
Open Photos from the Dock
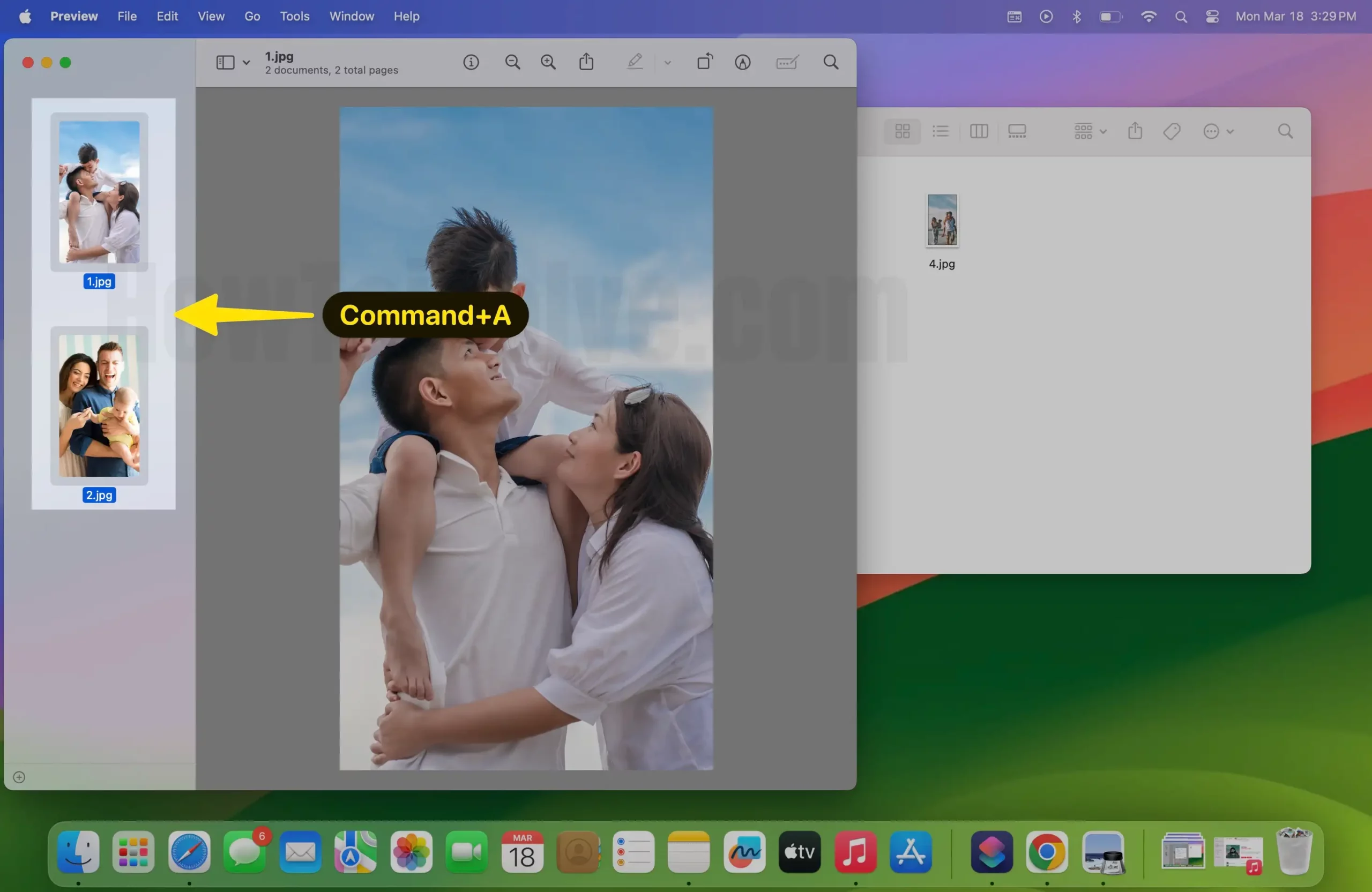point(411,852)
